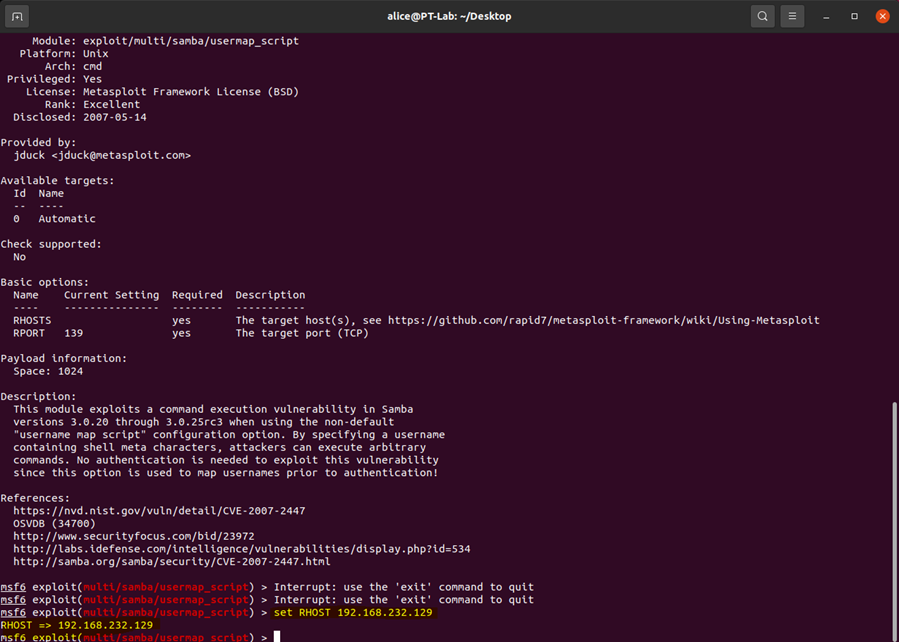Click the "Payload information:" heading
This screenshot has height=642, width=899.
click(64, 359)
